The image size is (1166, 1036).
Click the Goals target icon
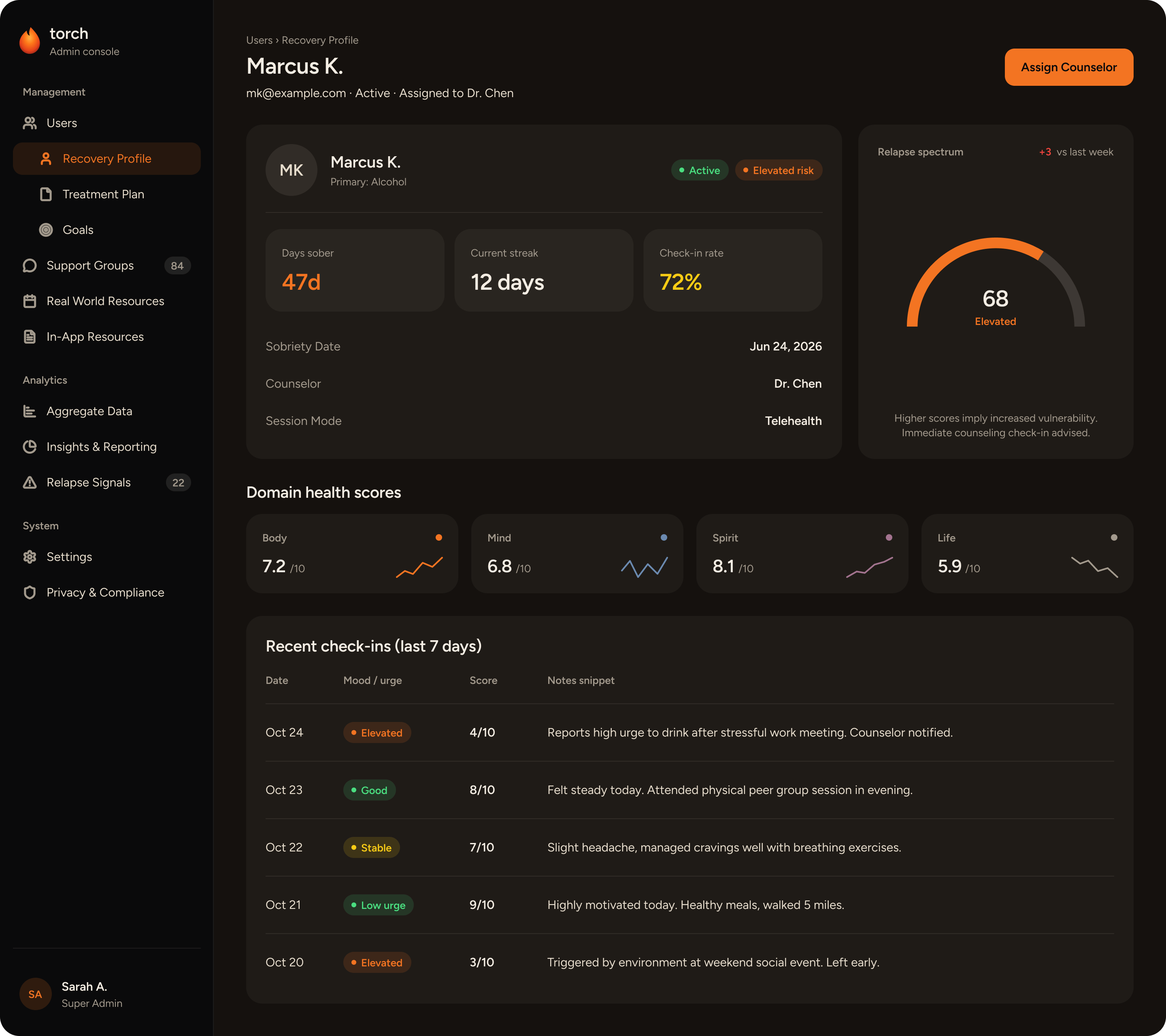point(46,230)
